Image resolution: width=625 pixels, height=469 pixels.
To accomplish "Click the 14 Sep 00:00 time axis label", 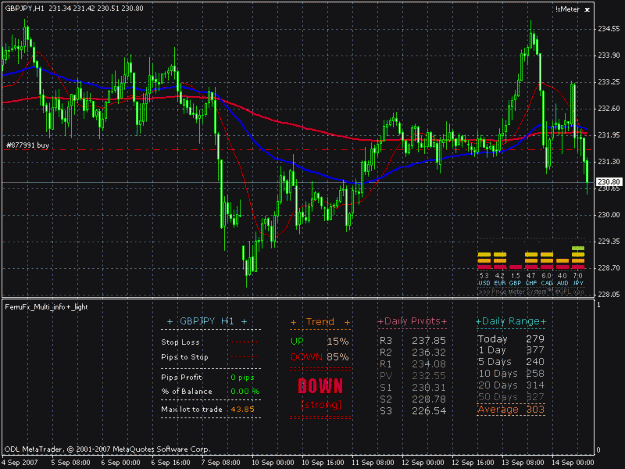I will coord(573,463).
